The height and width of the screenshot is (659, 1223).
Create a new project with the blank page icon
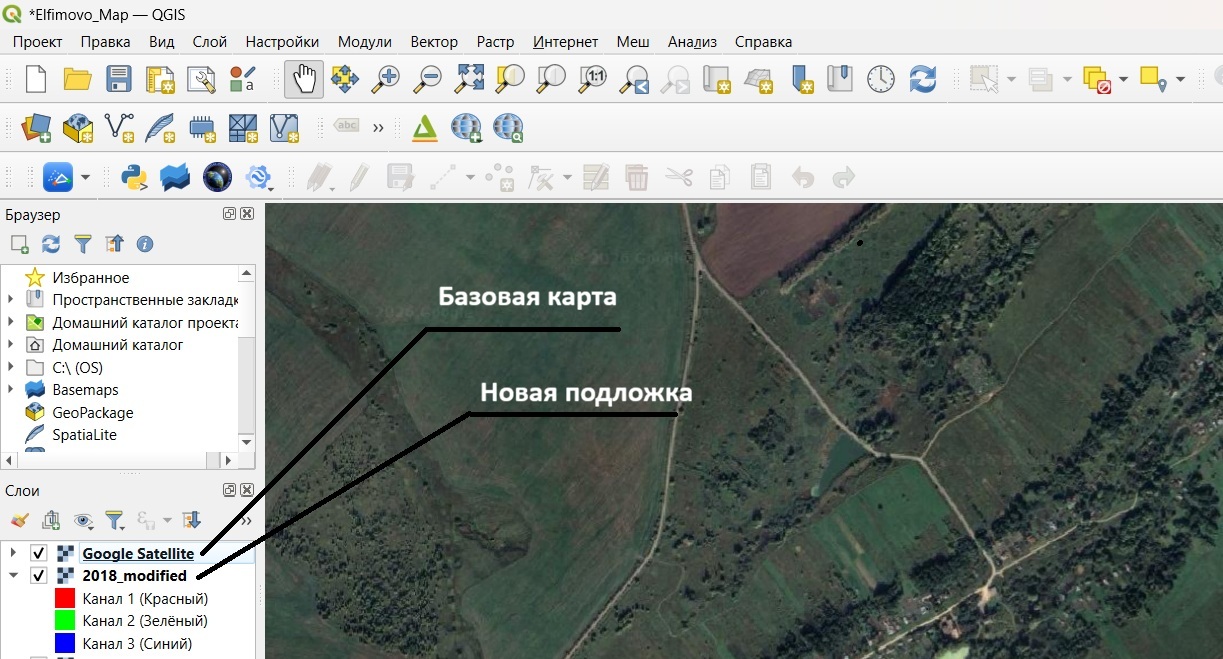tap(36, 79)
